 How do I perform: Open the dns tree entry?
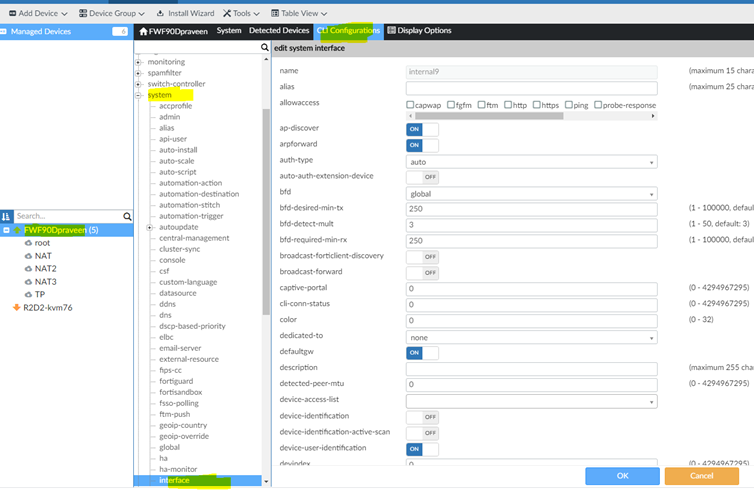point(165,315)
